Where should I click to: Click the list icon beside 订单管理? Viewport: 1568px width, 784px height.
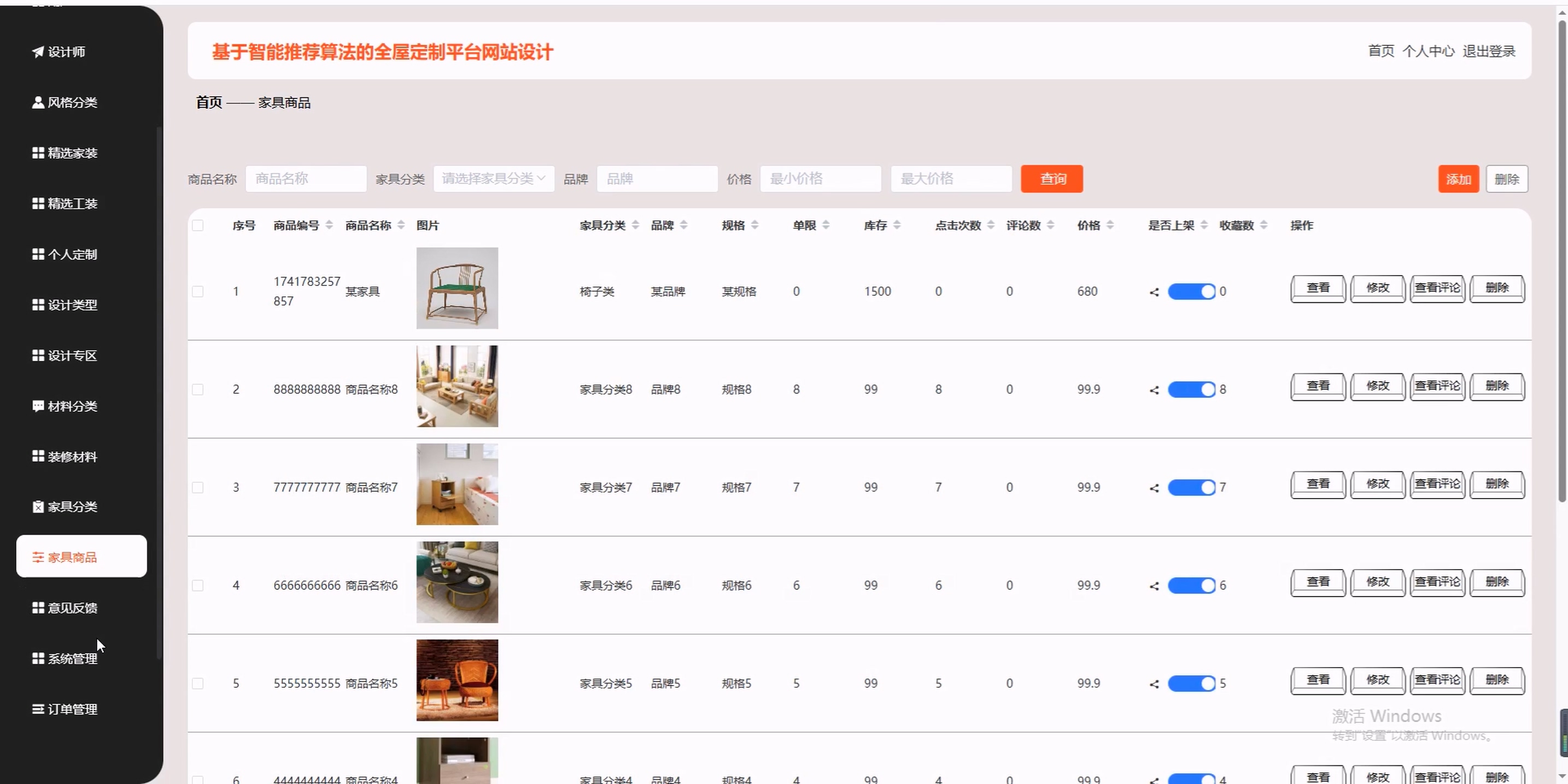(38, 709)
